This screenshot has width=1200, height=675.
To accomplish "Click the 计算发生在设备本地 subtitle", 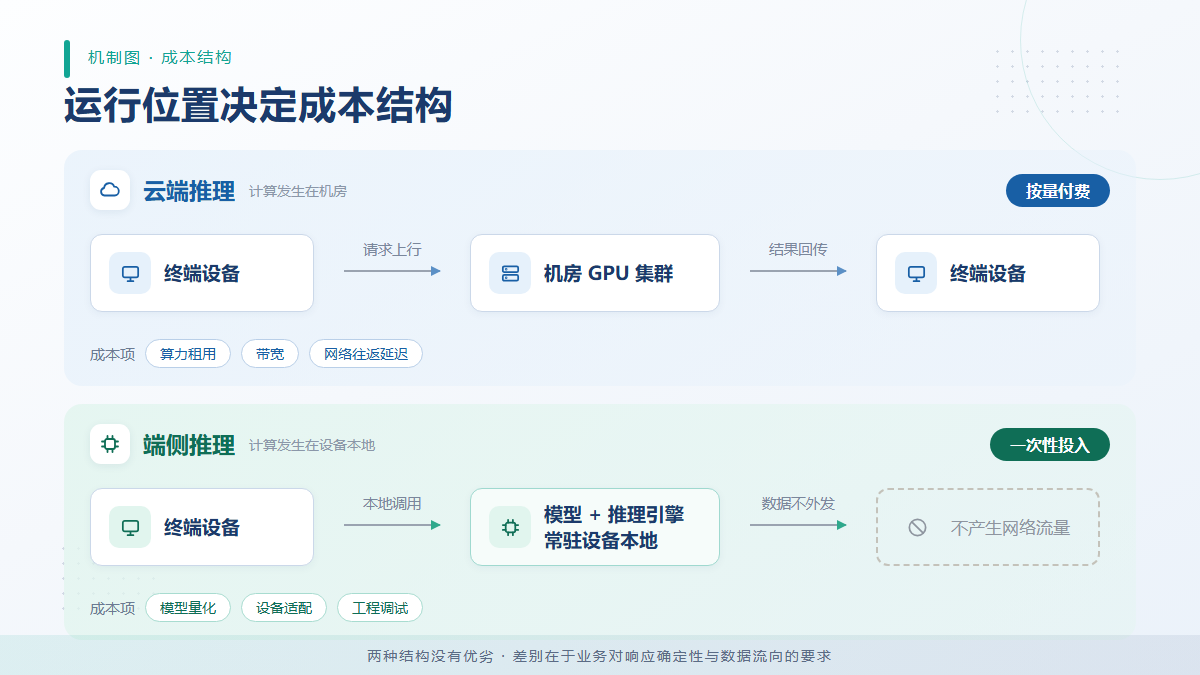I will pyautogui.click(x=312, y=446).
